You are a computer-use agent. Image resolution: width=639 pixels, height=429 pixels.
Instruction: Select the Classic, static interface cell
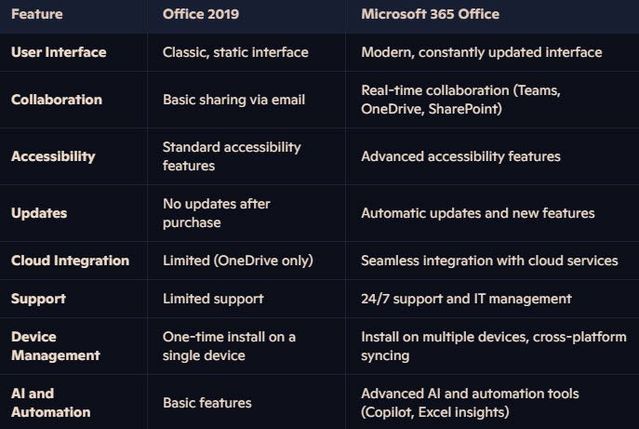click(x=236, y=52)
